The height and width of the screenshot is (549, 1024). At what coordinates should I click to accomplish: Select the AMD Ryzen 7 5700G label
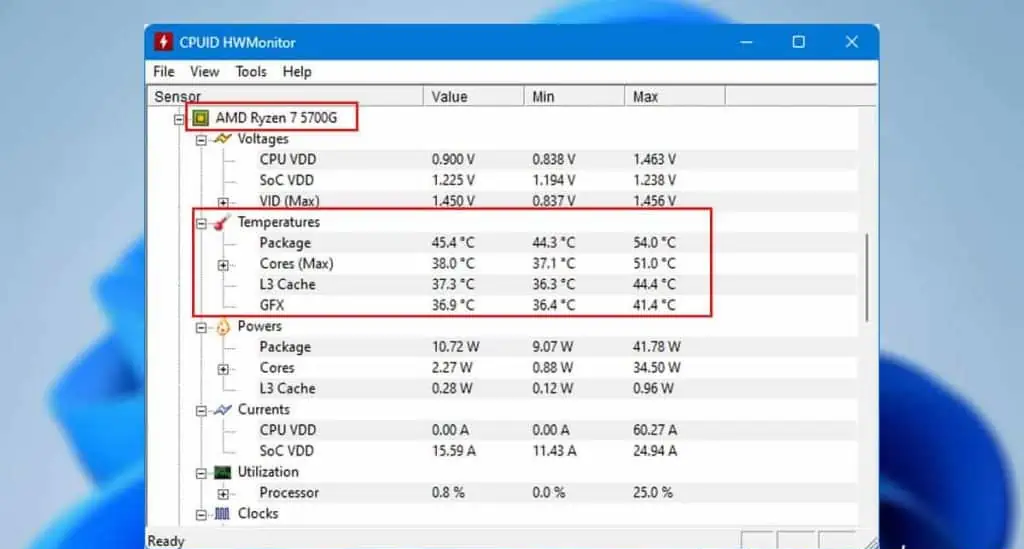[276, 118]
